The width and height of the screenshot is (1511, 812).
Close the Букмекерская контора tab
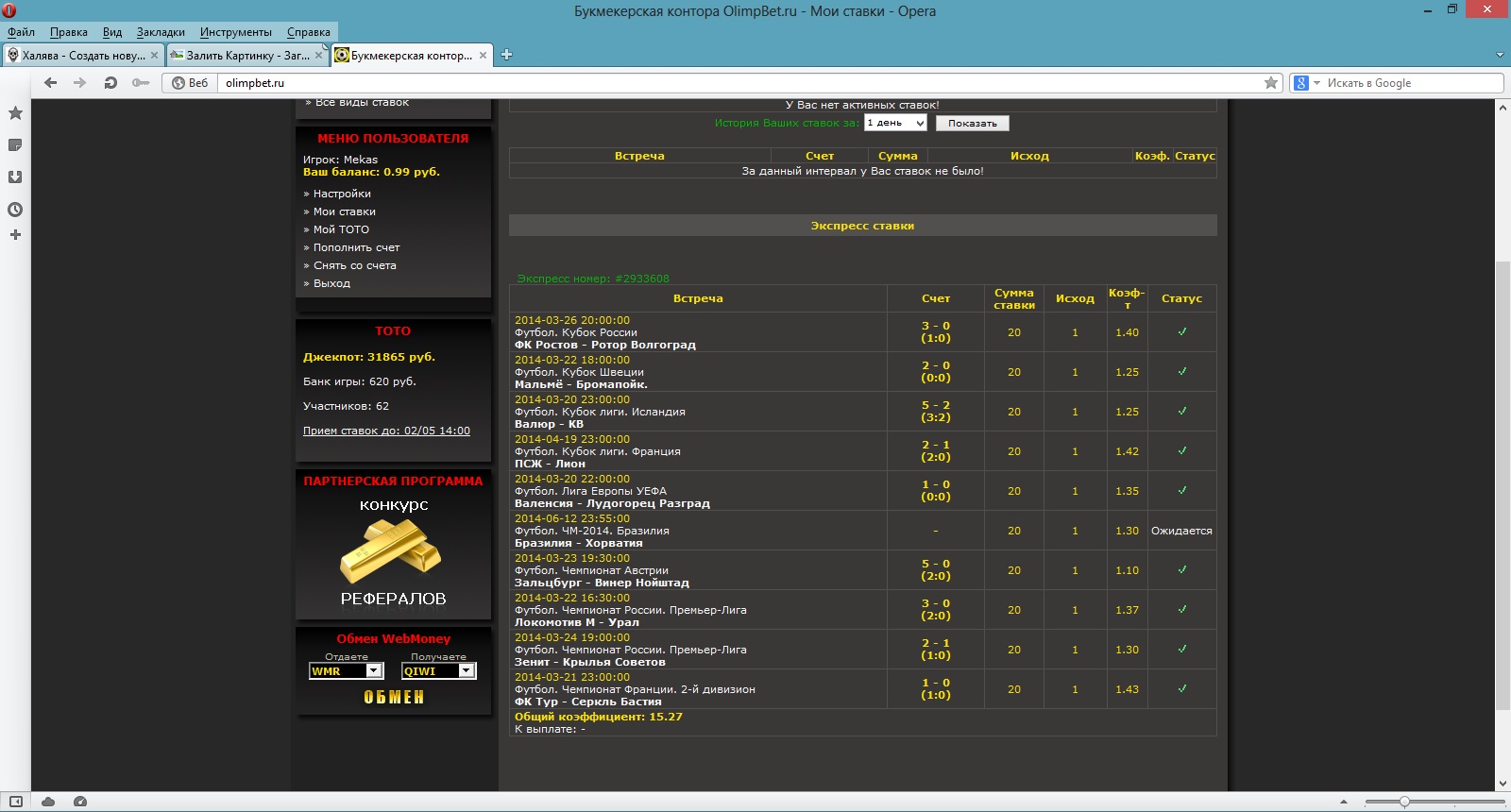pyautogui.click(x=483, y=56)
